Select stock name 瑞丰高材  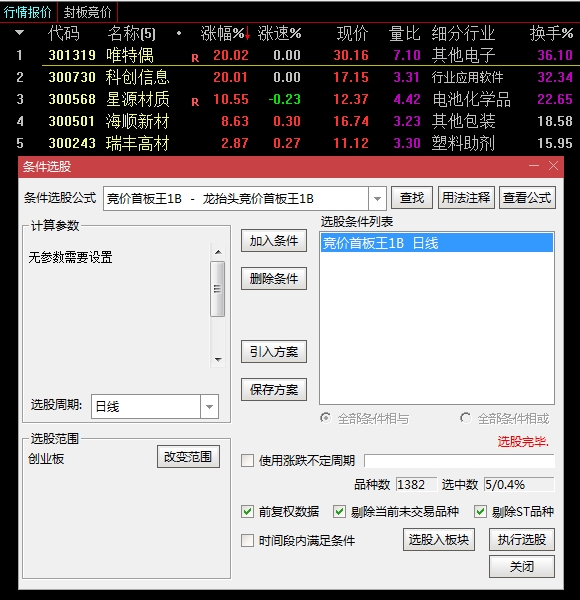coord(137,143)
